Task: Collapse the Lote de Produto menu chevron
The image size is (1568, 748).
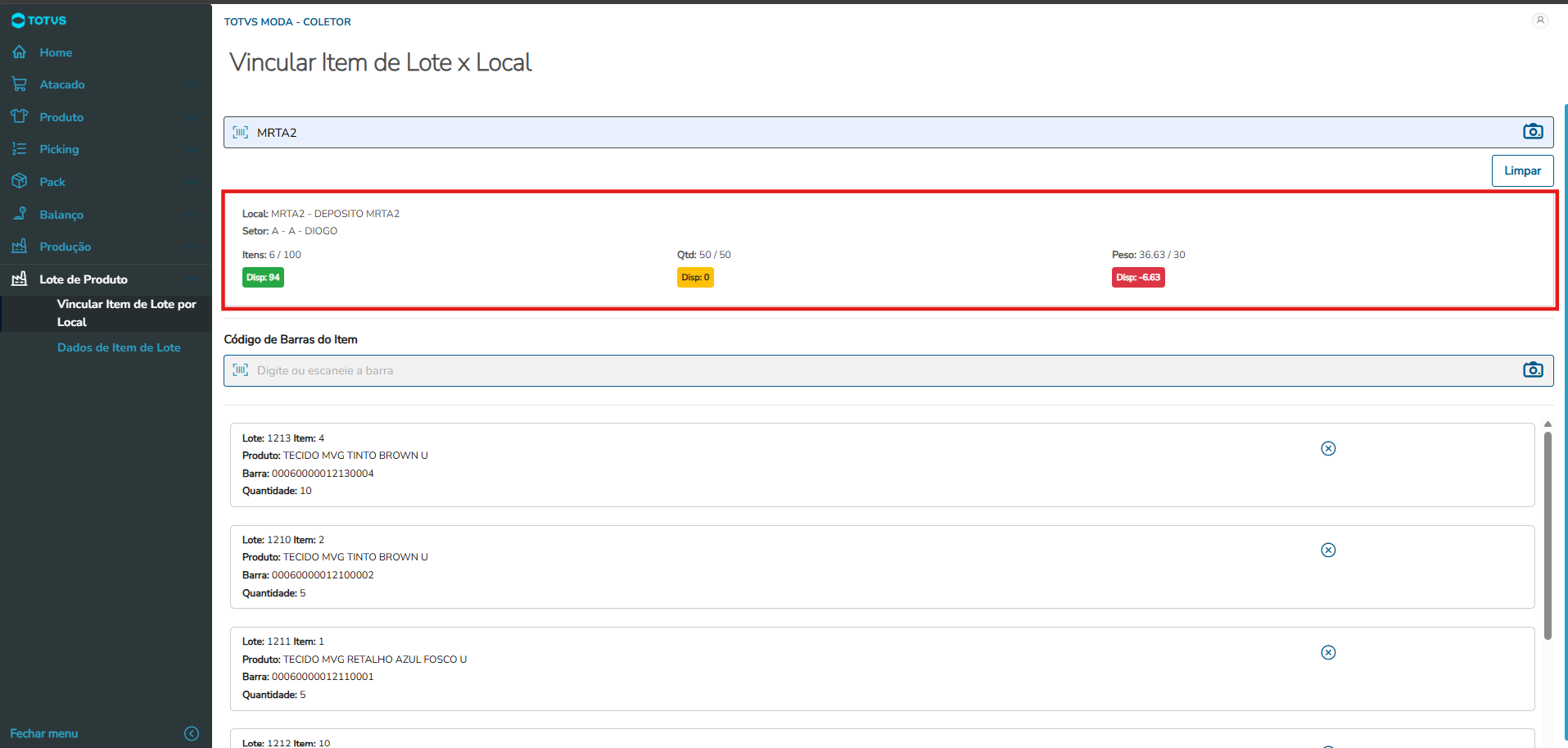Action: [192, 279]
